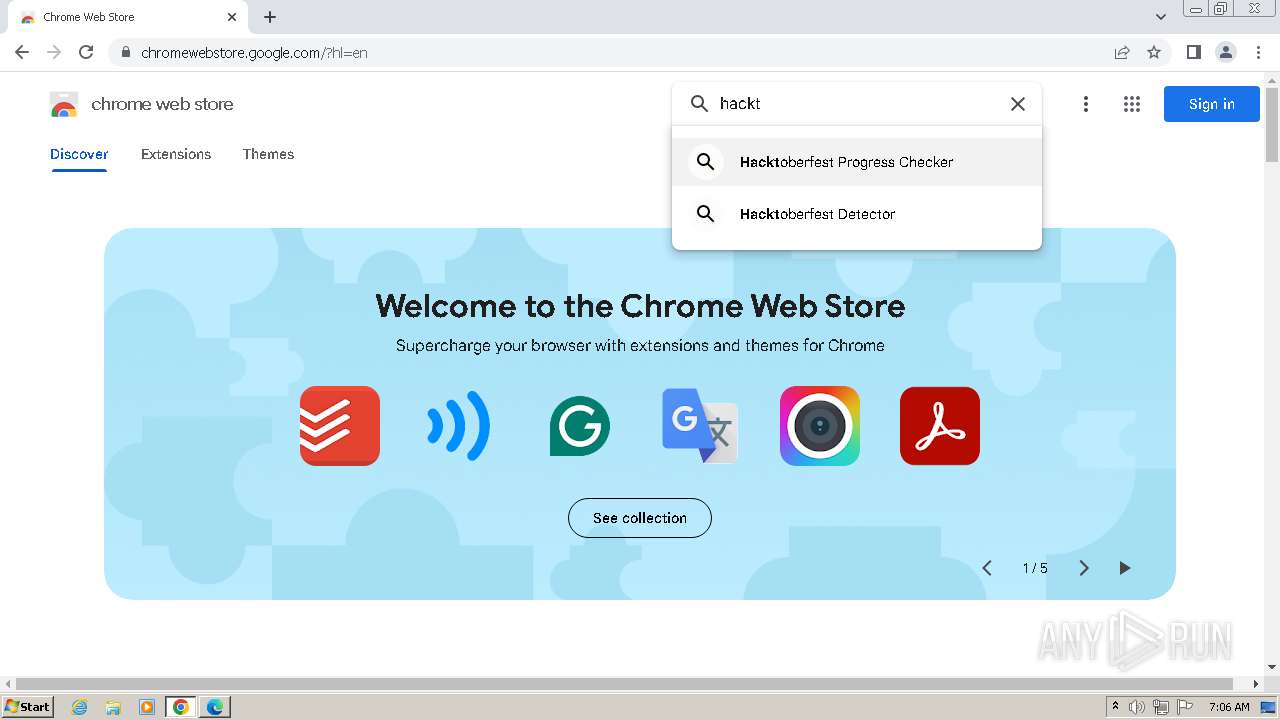Click the See collection button

640,518
